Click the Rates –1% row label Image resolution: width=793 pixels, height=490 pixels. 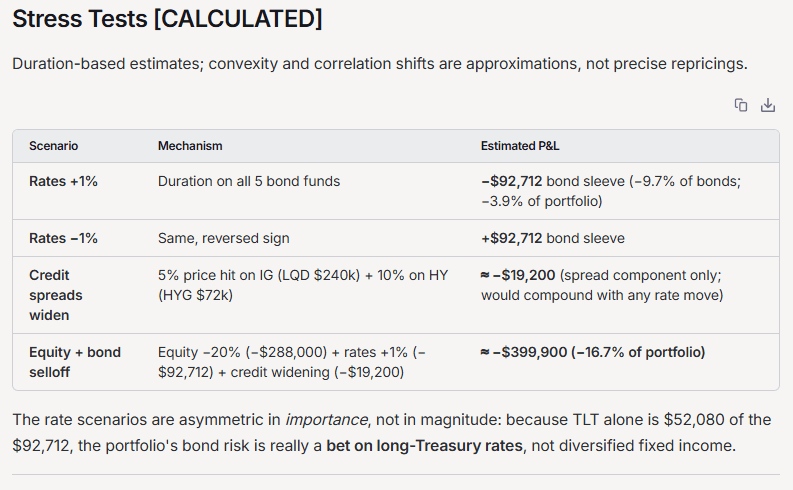click(63, 238)
